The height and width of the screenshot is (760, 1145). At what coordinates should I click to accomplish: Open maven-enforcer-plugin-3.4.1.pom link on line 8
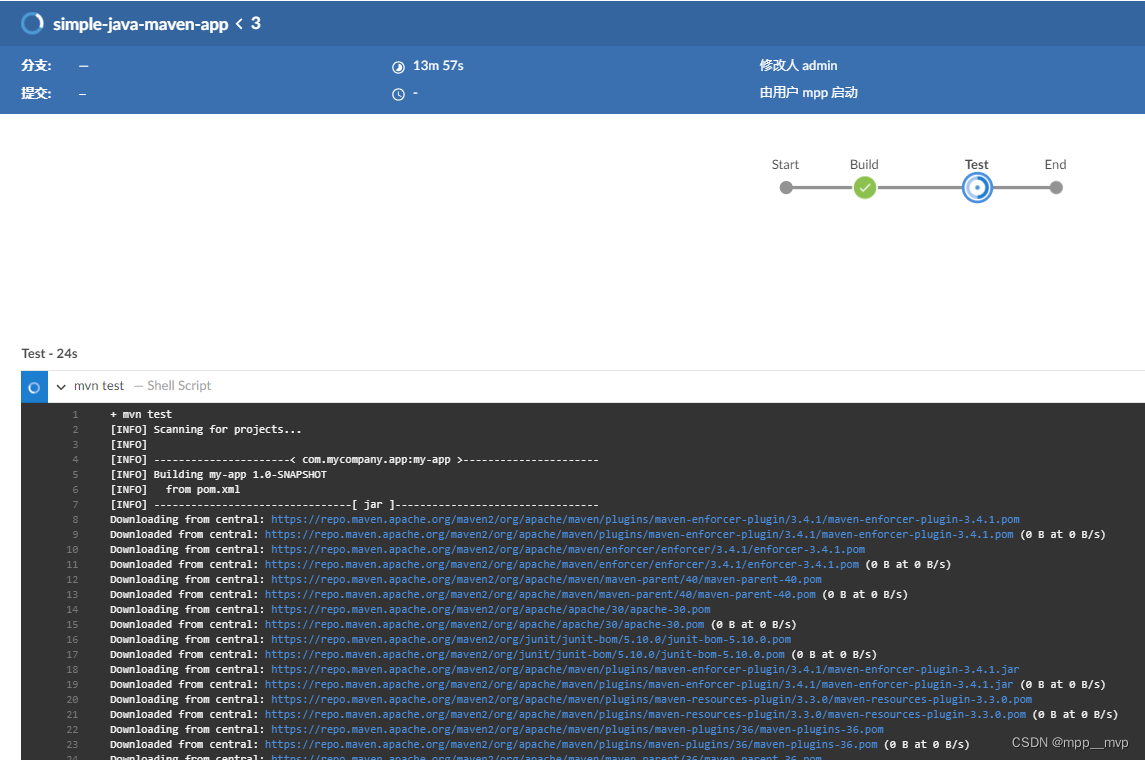(645, 519)
